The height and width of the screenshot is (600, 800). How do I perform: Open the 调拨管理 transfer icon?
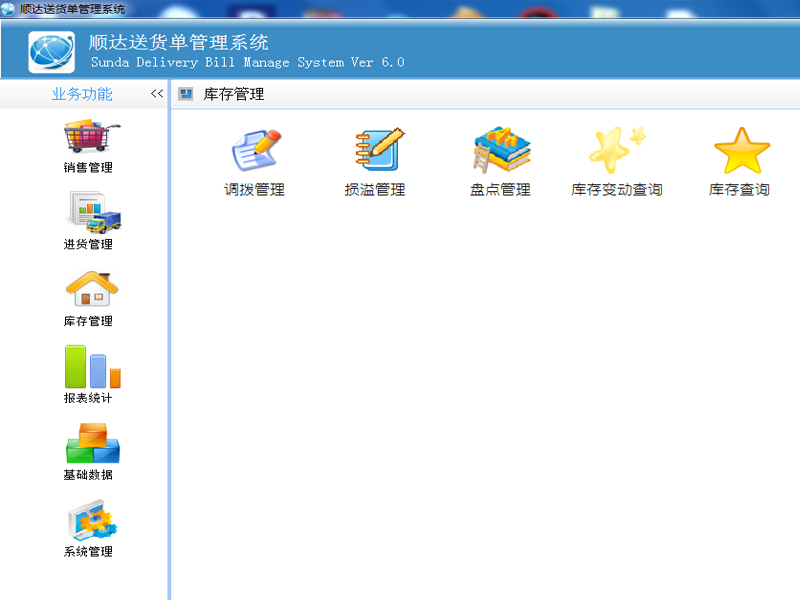[255, 151]
